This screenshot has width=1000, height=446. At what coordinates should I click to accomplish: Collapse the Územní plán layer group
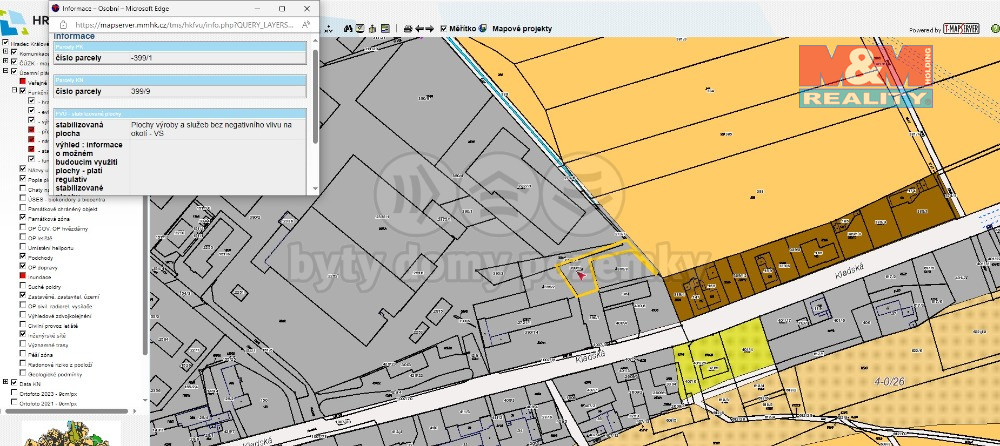point(5,72)
